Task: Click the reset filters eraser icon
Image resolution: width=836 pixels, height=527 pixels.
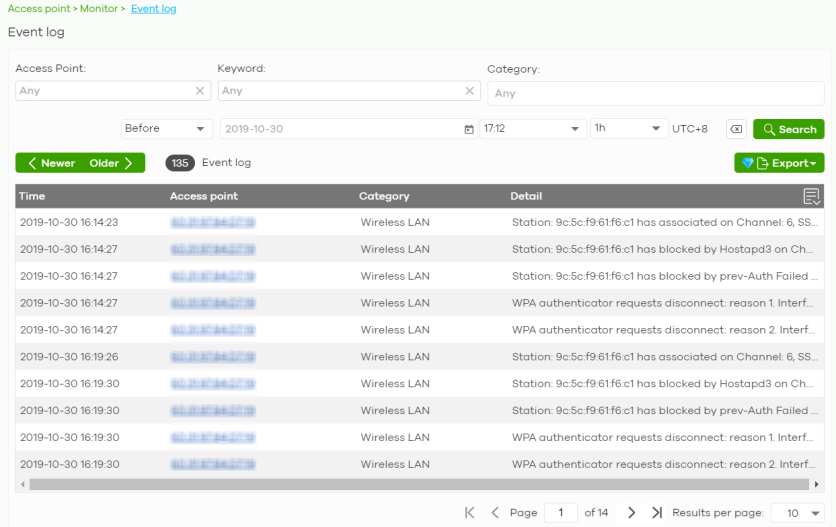Action: pos(736,129)
